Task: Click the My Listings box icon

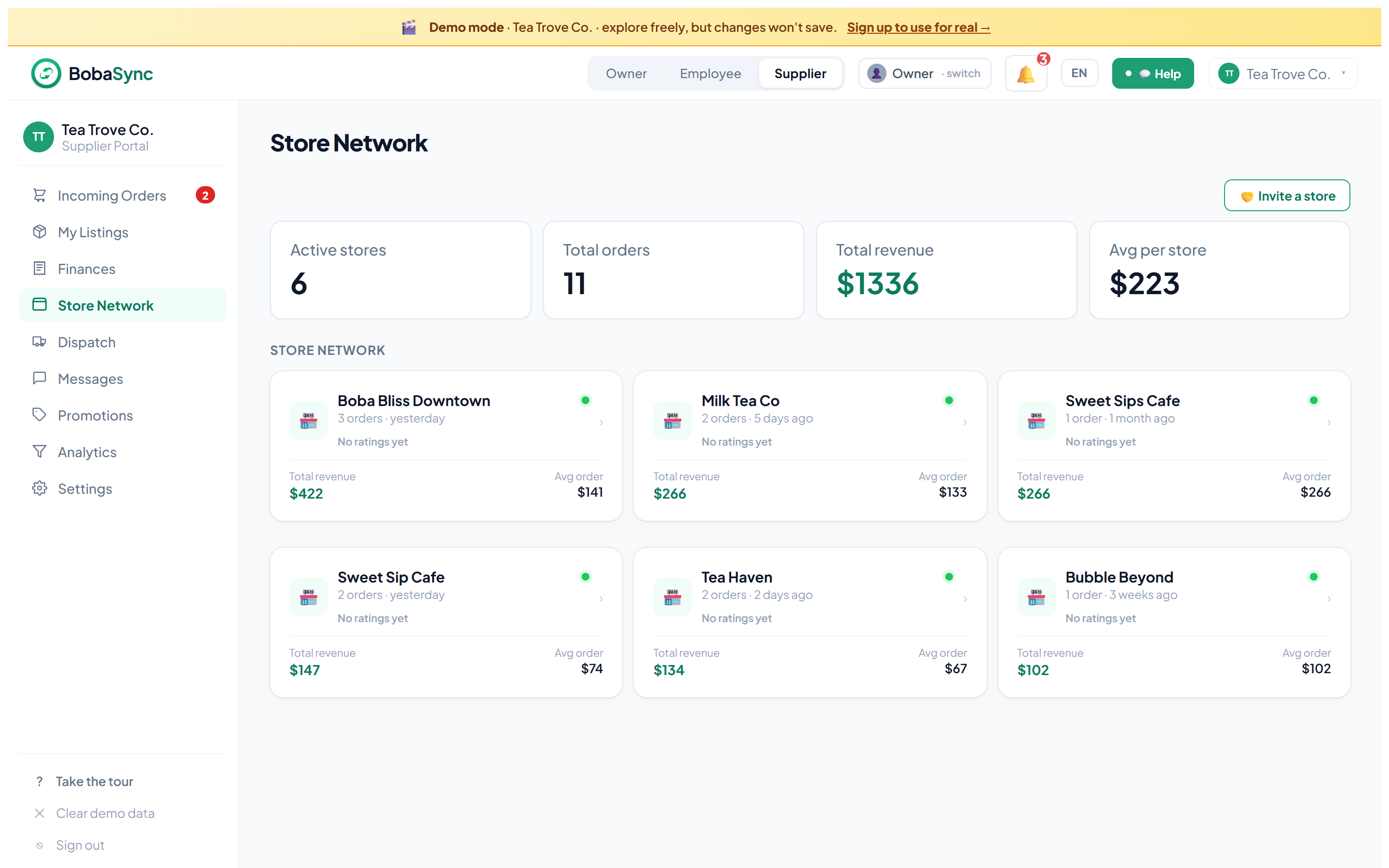Action: (x=40, y=232)
